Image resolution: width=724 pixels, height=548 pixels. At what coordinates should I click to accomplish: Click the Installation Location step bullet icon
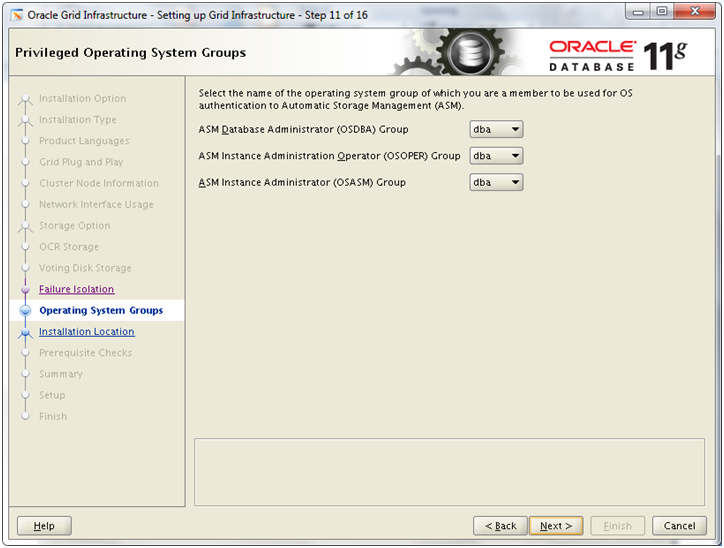click(x=25, y=332)
